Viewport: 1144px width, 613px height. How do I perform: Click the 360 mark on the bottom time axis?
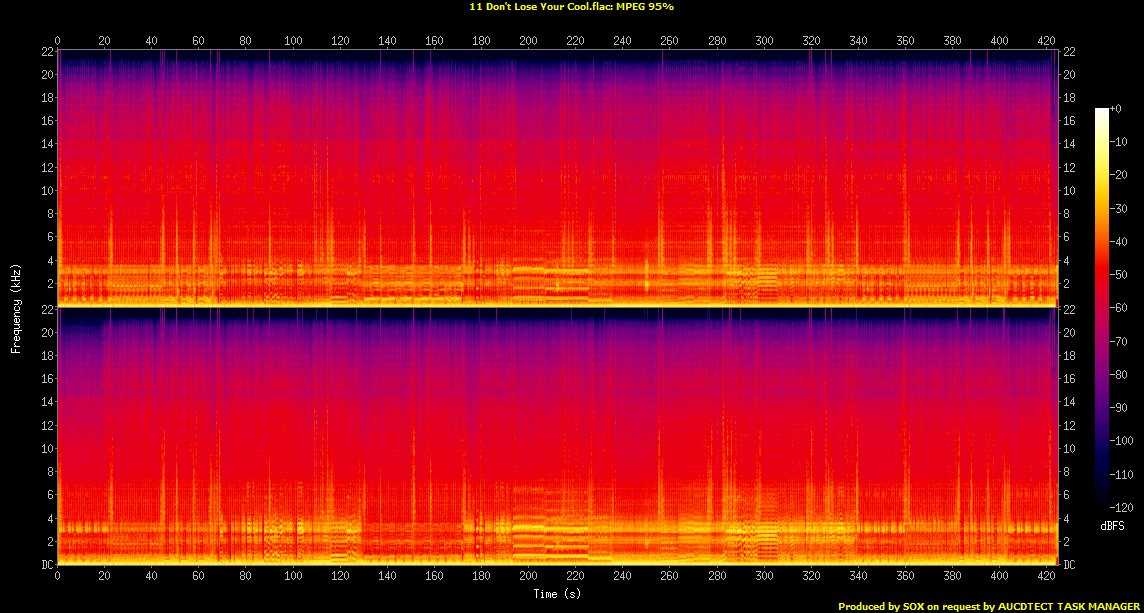905,577
